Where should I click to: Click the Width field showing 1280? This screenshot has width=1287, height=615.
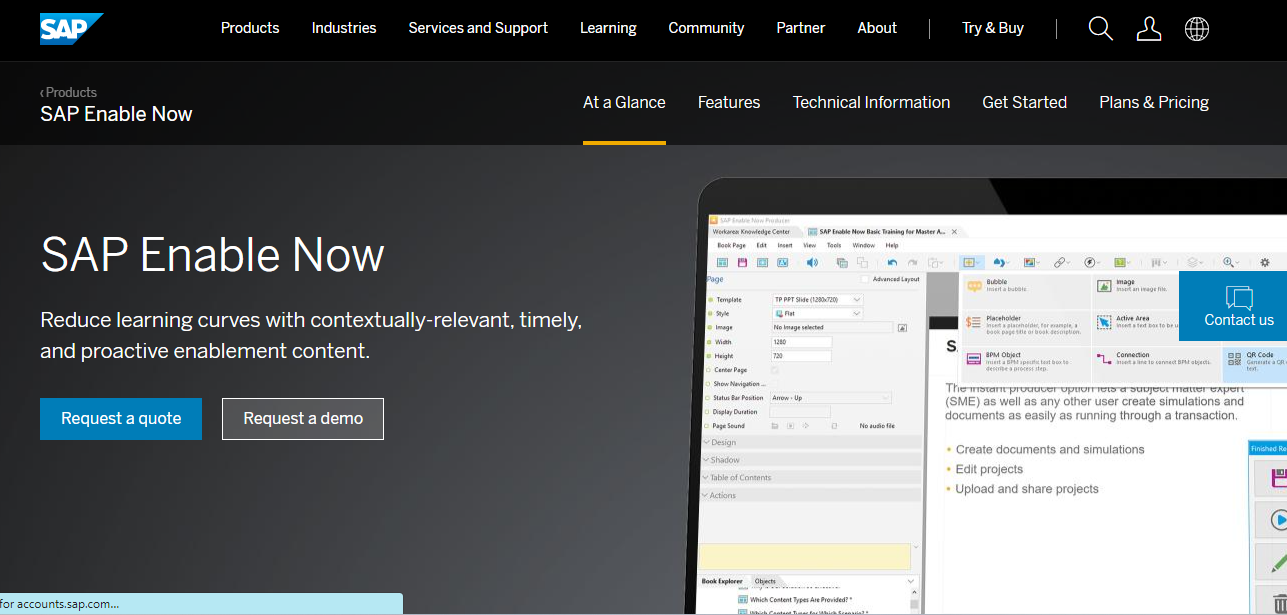click(x=801, y=342)
